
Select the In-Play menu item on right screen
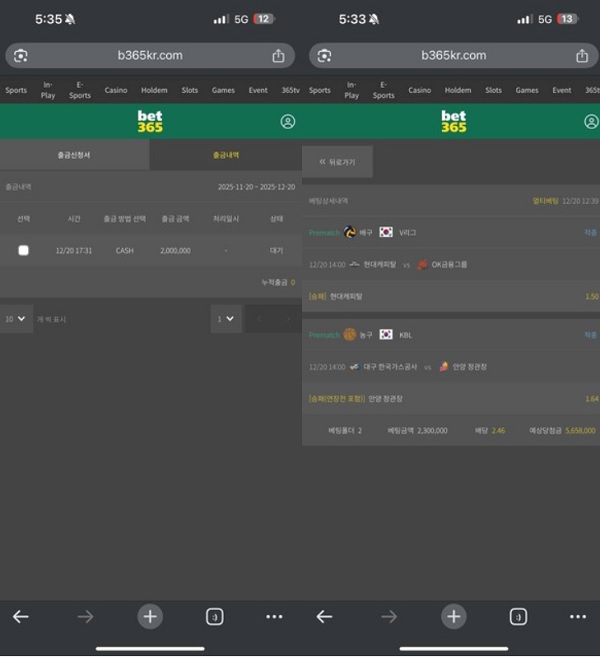[352, 90]
